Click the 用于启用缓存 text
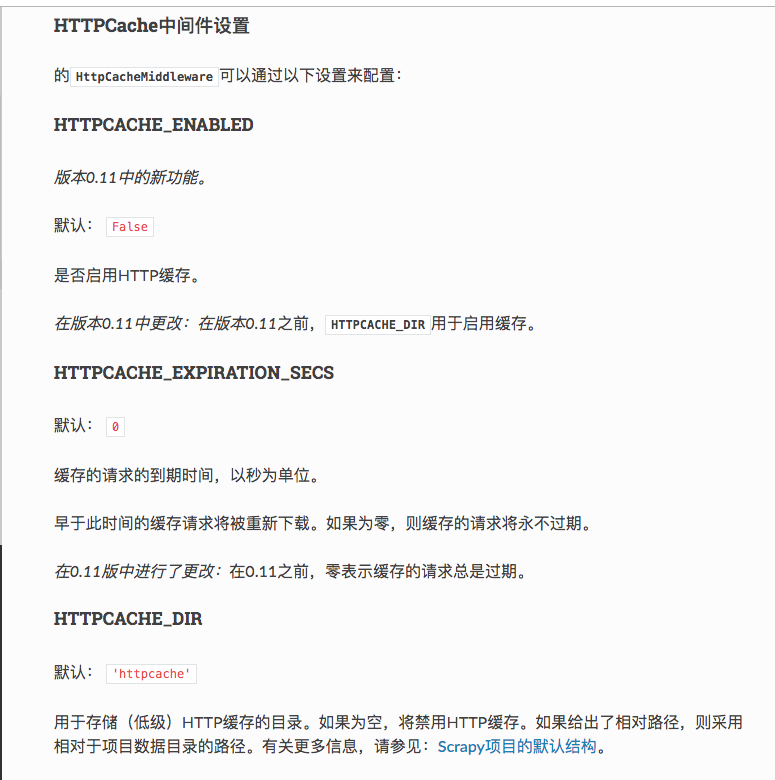Viewport: 775px width, 780px height. [x=484, y=324]
